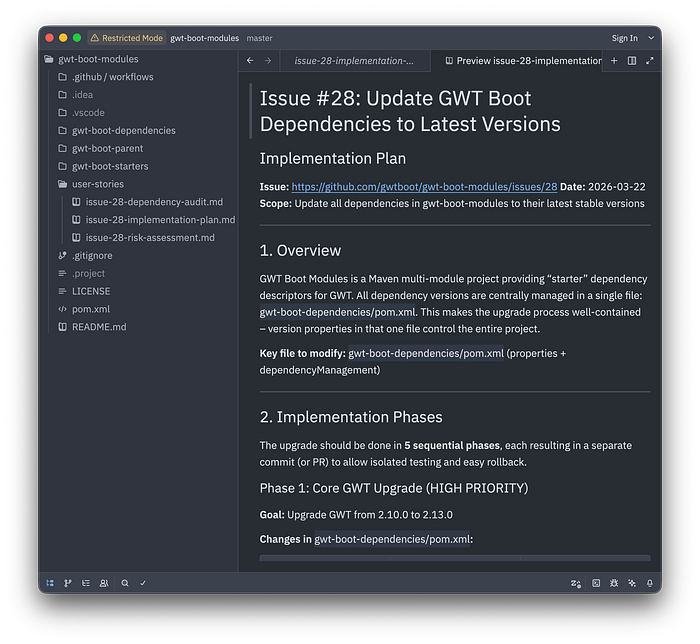
Task: Click the Sign In button
Action: (x=624, y=38)
